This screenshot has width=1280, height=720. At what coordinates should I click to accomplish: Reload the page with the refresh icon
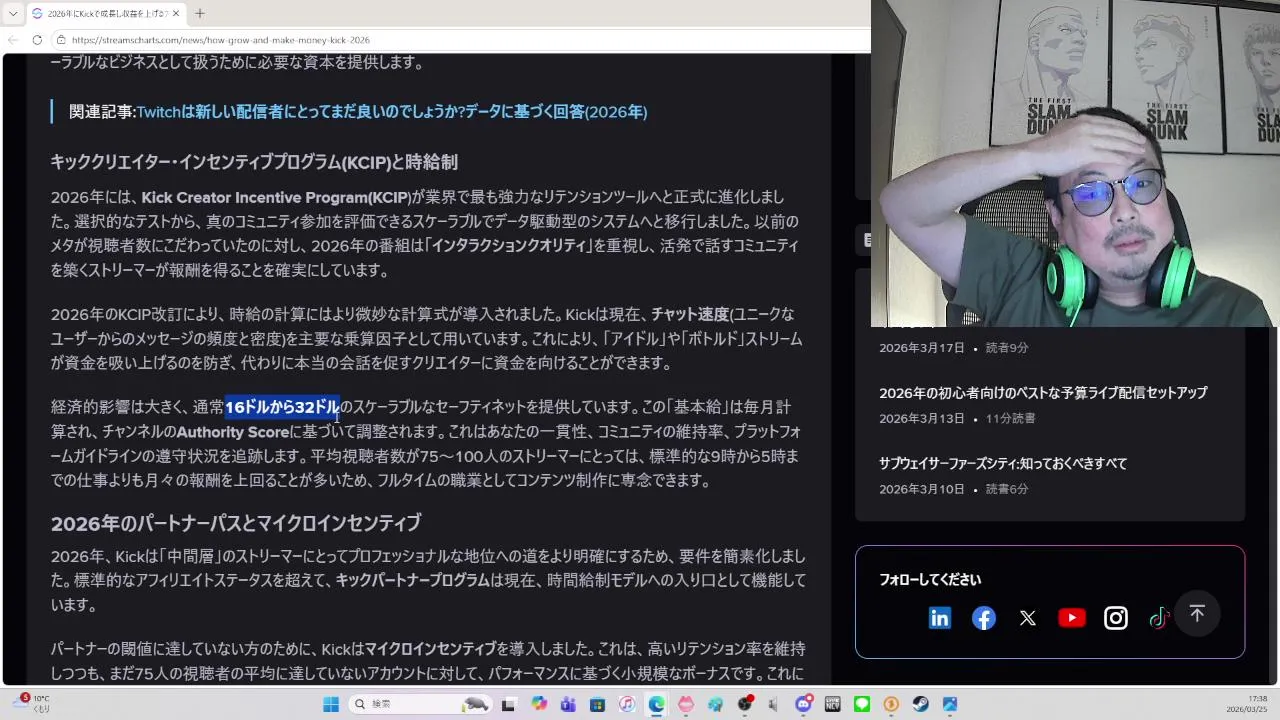pyautogui.click(x=37, y=40)
